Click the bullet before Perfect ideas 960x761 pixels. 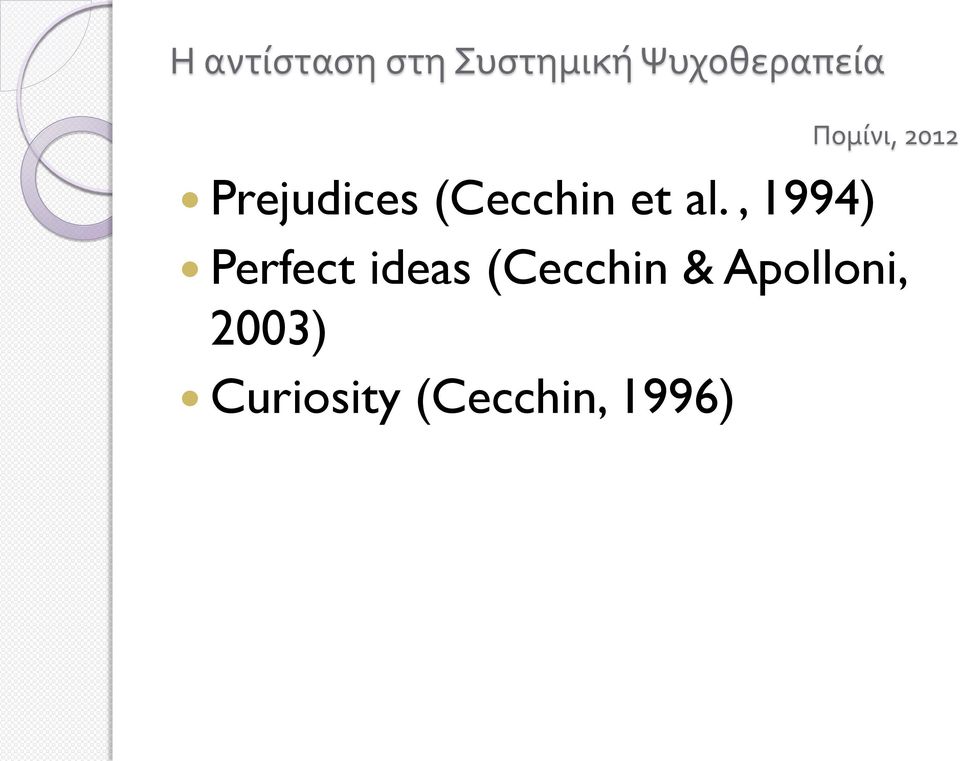pyautogui.click(x=190, y=269)
